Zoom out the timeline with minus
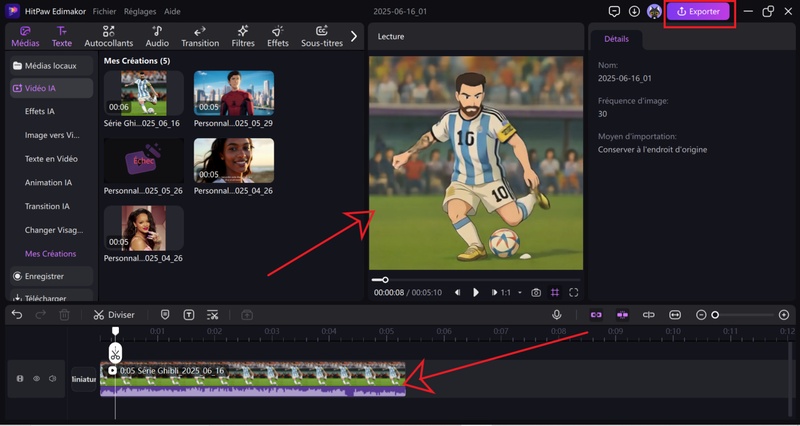 click(701, 315)
